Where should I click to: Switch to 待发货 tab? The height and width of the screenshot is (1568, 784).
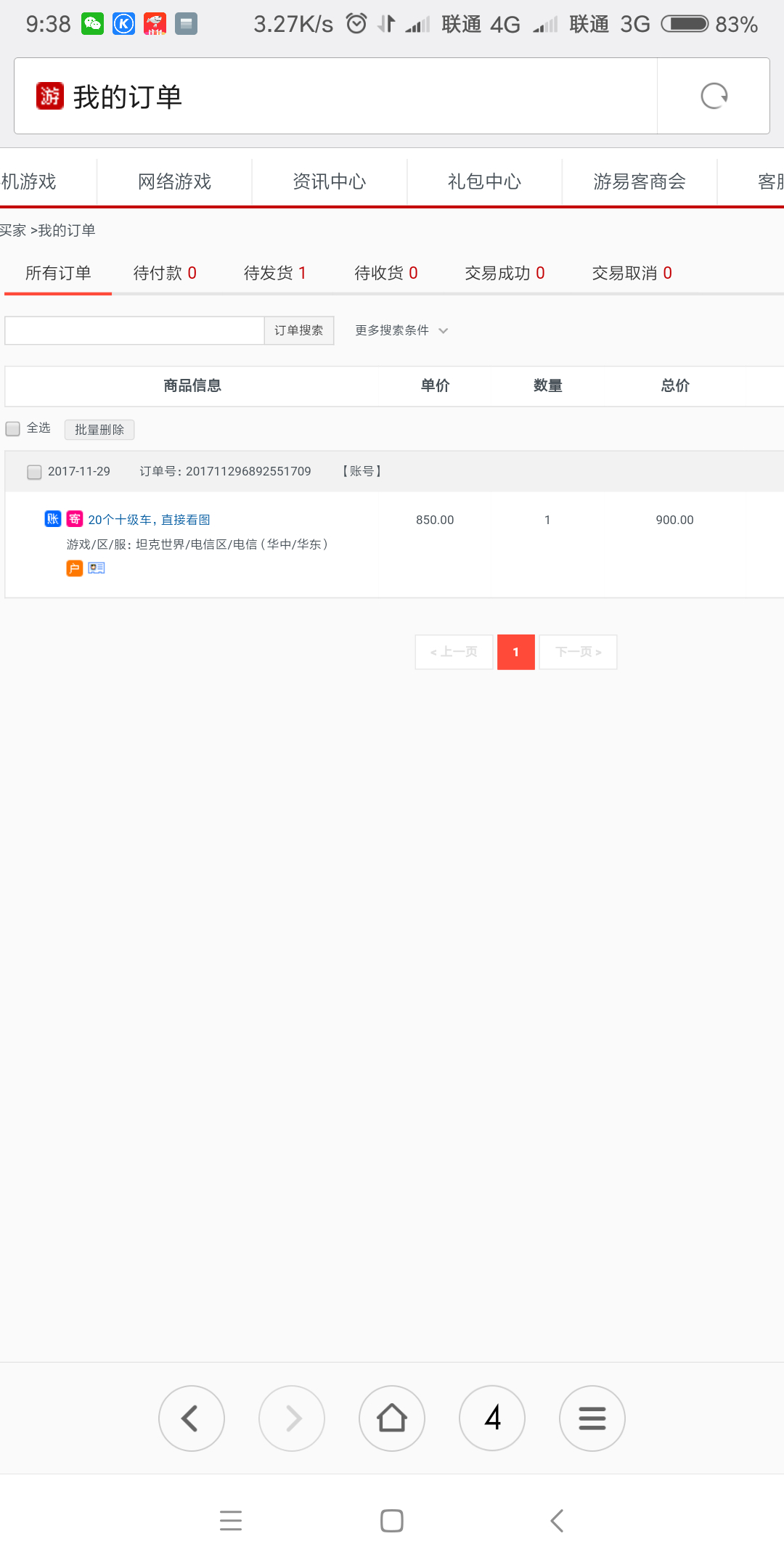275,273
